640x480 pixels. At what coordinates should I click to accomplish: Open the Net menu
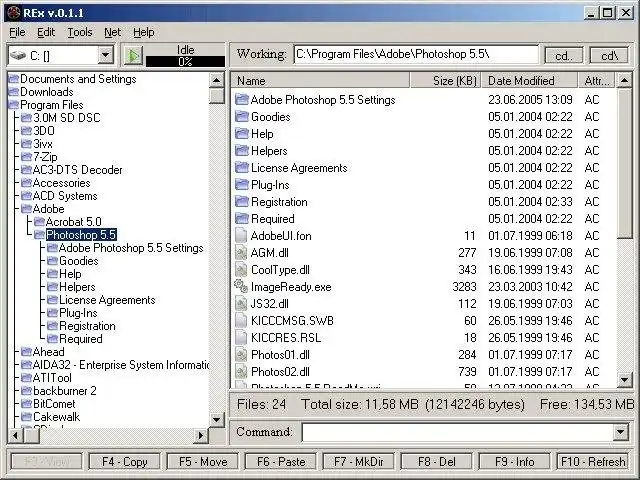(x=112, y=32)
